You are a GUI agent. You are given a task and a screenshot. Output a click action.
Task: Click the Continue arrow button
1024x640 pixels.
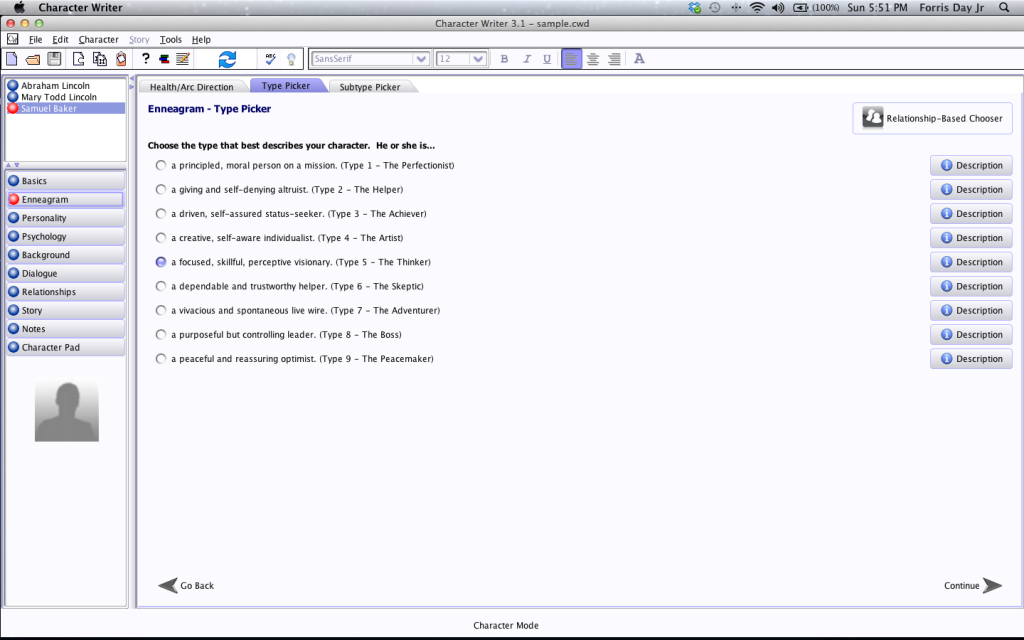click(x=972, y=585)
